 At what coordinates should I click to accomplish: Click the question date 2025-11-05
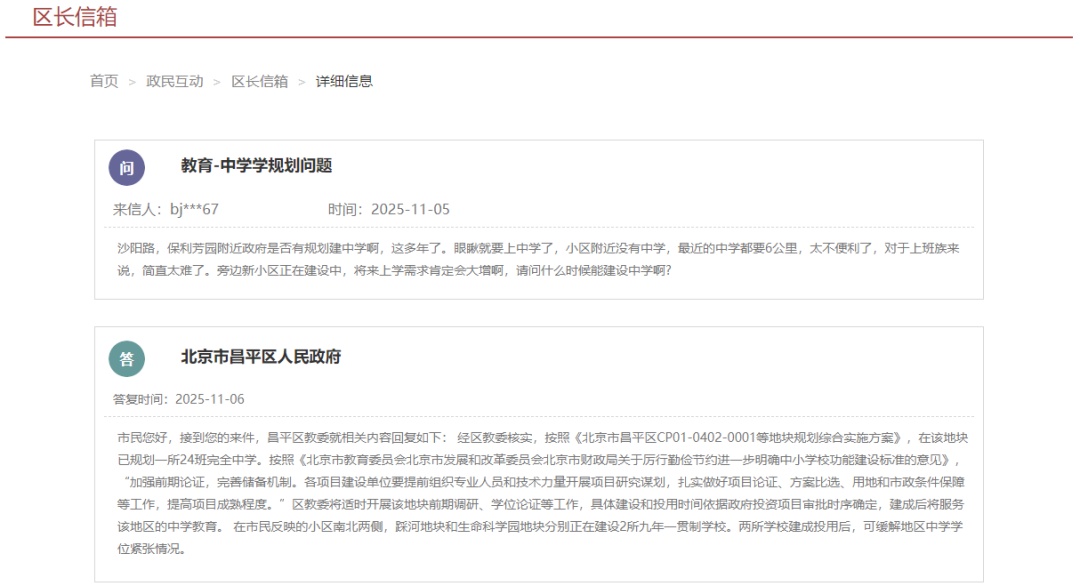(410, 209)
